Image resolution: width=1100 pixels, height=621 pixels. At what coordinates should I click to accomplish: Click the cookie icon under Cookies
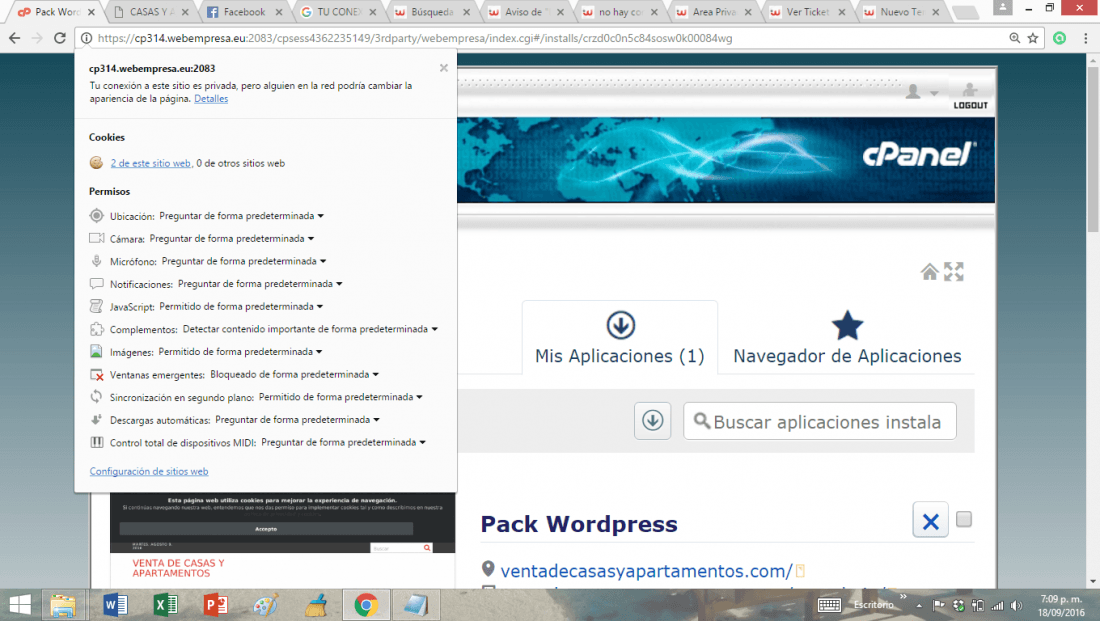(x=96, y=163)
